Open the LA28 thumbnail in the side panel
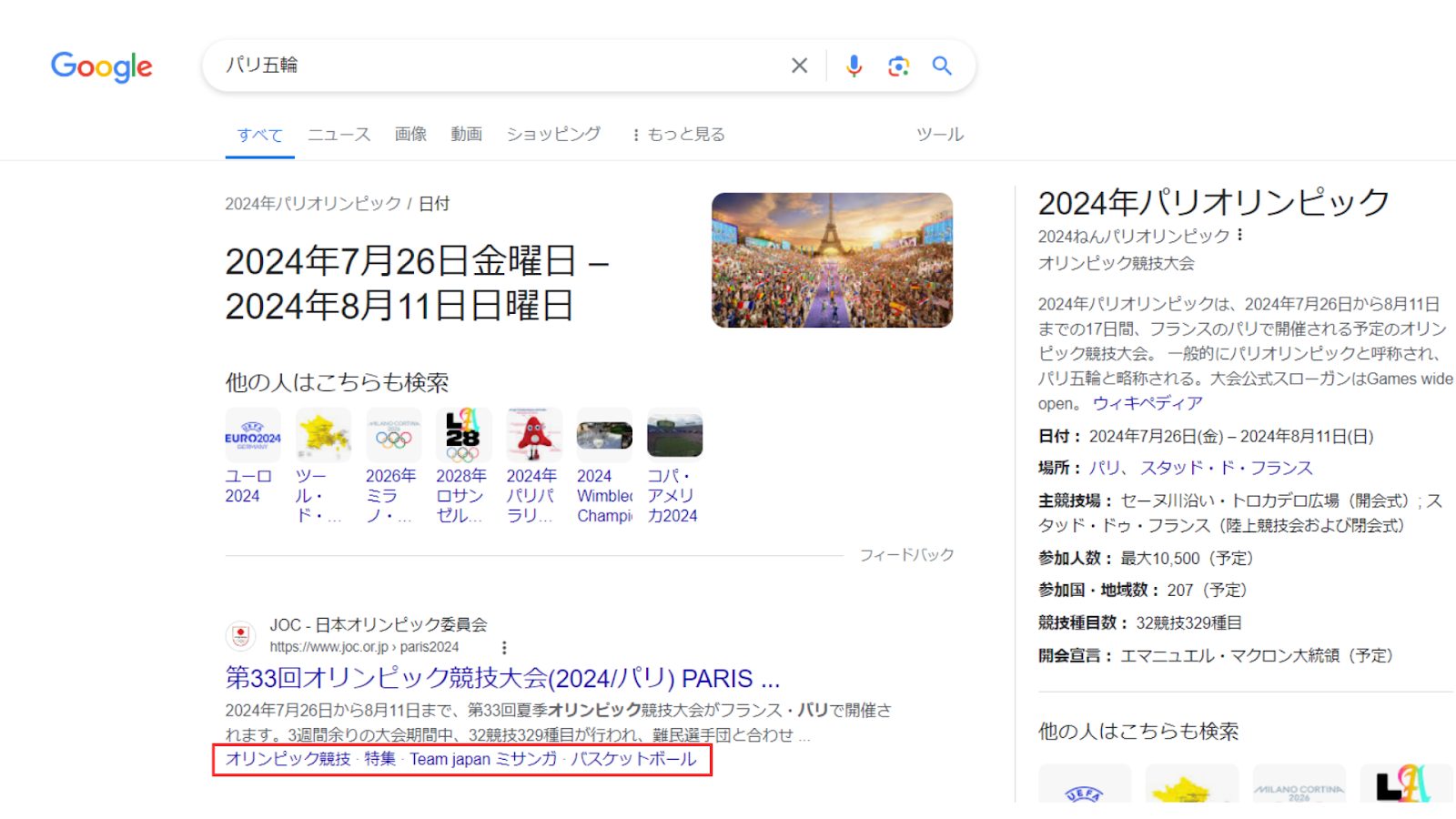The image size is (1456, 819). [1406, 784]
